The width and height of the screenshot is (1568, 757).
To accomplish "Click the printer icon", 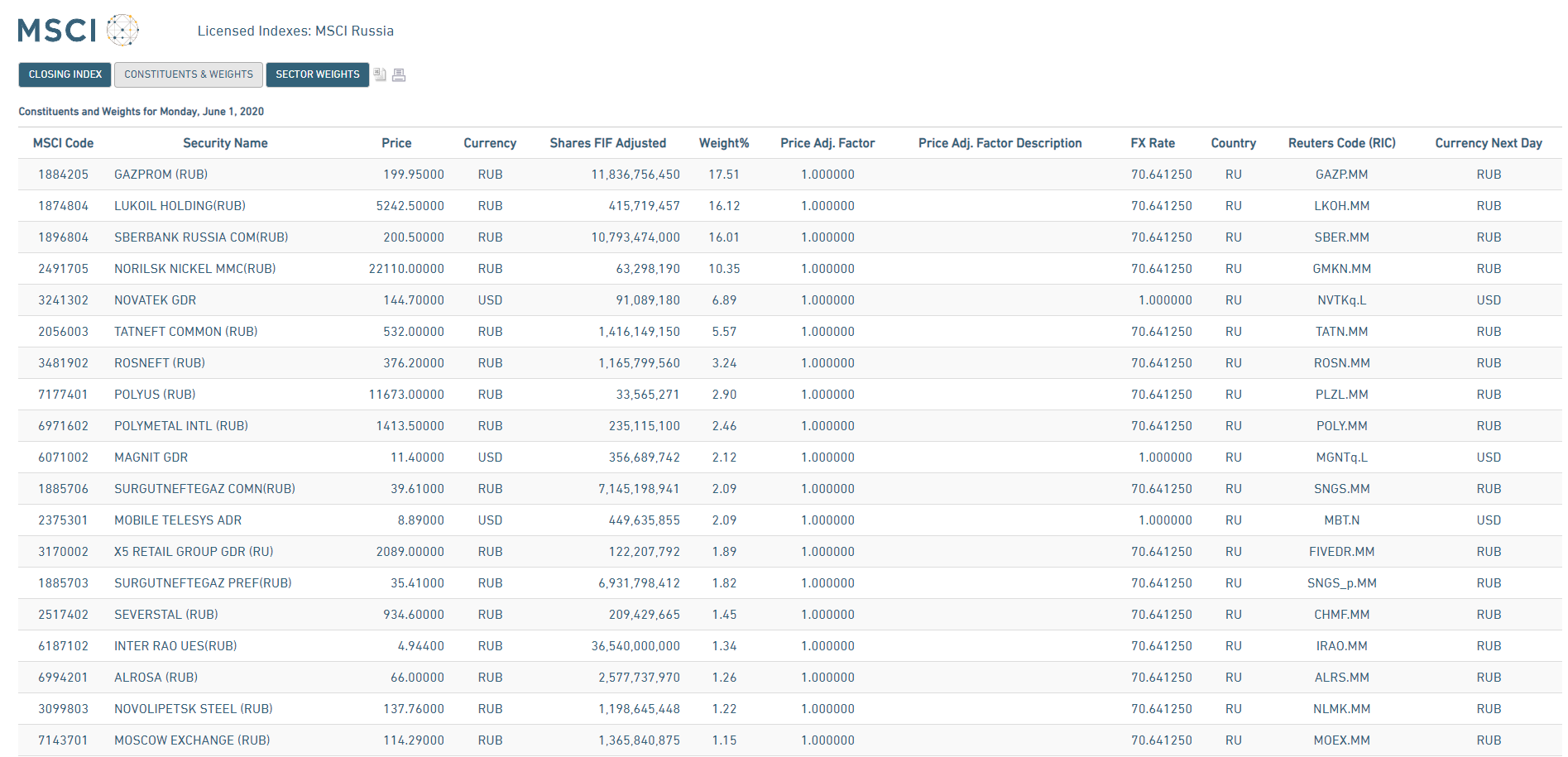I will click(399, 75).
